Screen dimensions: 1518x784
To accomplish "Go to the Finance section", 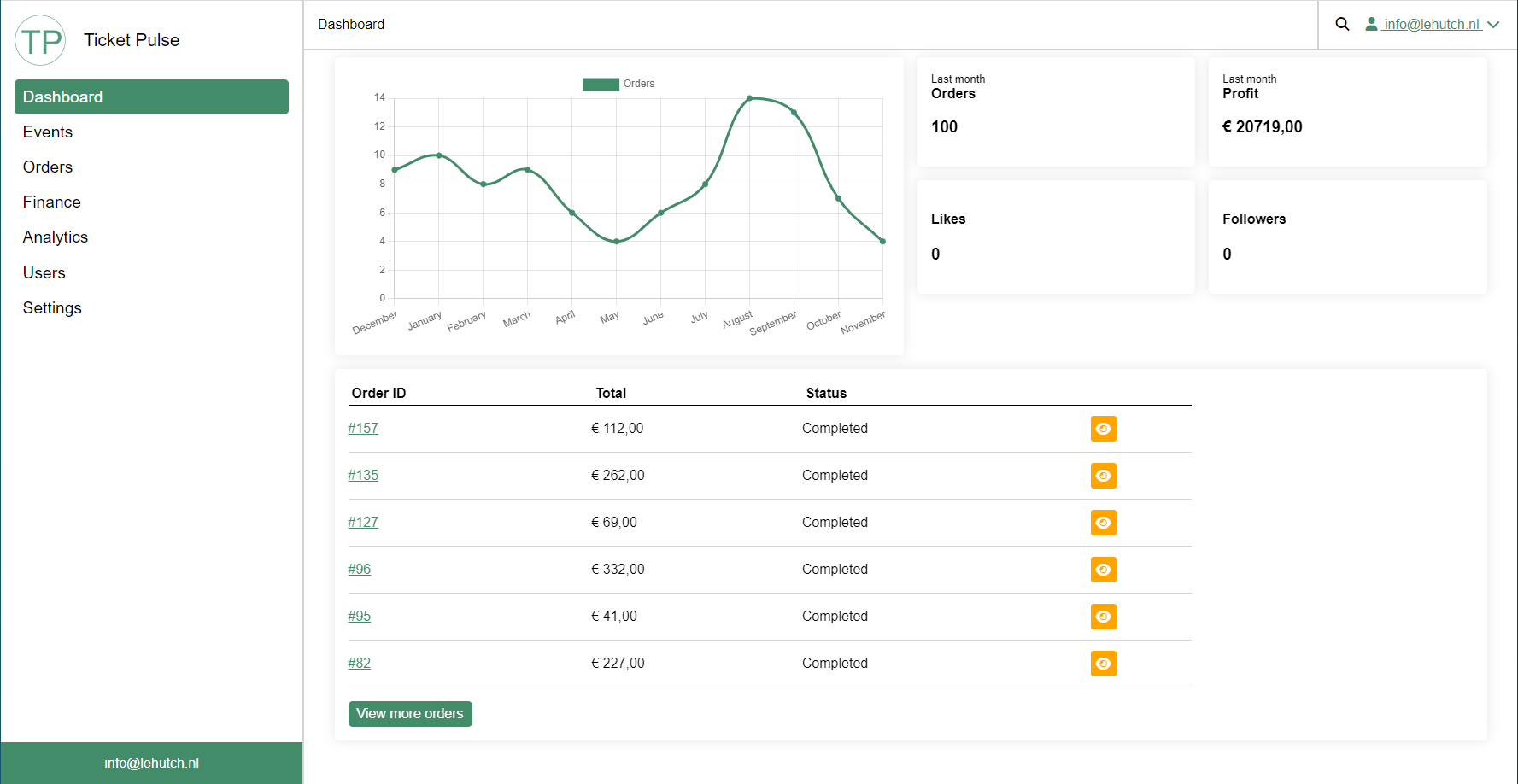I will click(52, 202).
